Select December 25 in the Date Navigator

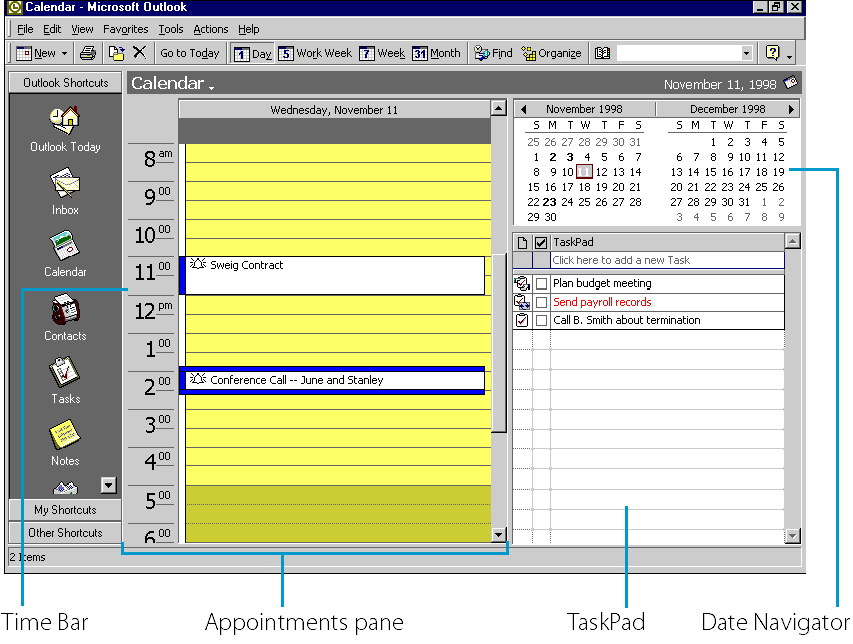click(762, 188)
